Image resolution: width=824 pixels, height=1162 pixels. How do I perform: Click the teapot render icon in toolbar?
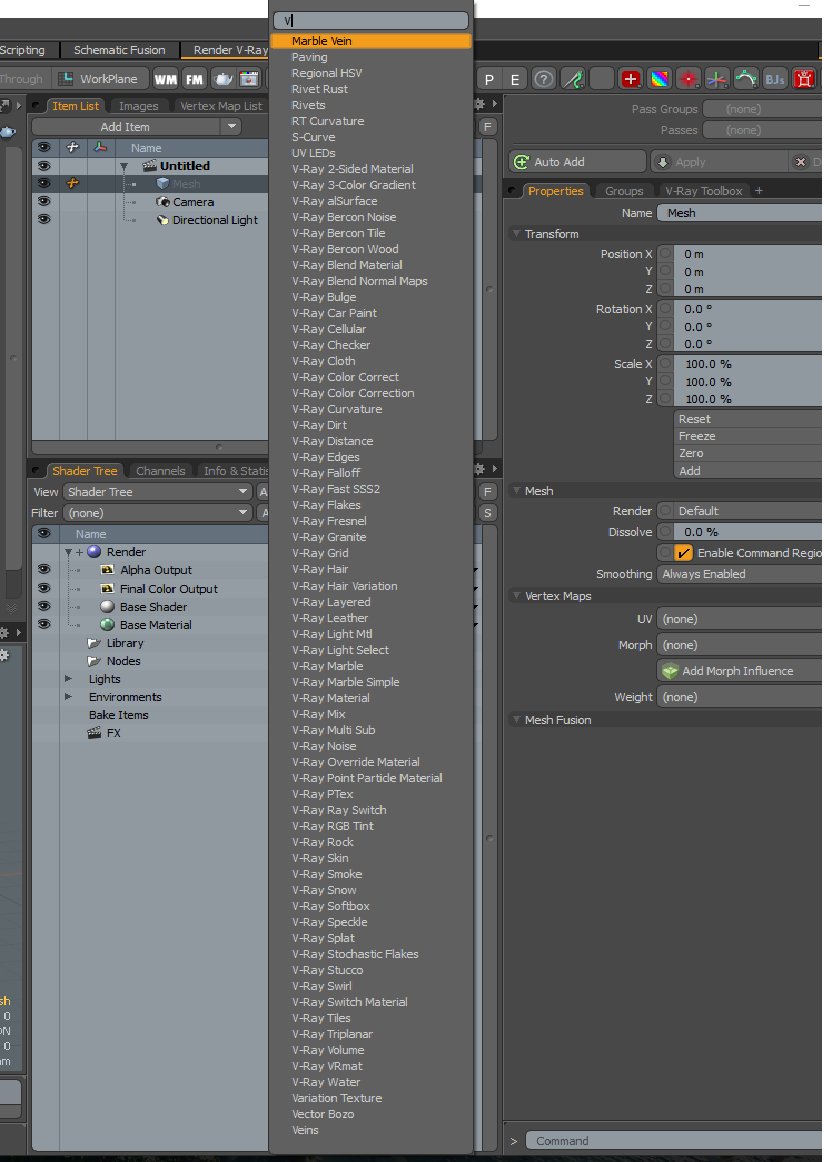223,79
